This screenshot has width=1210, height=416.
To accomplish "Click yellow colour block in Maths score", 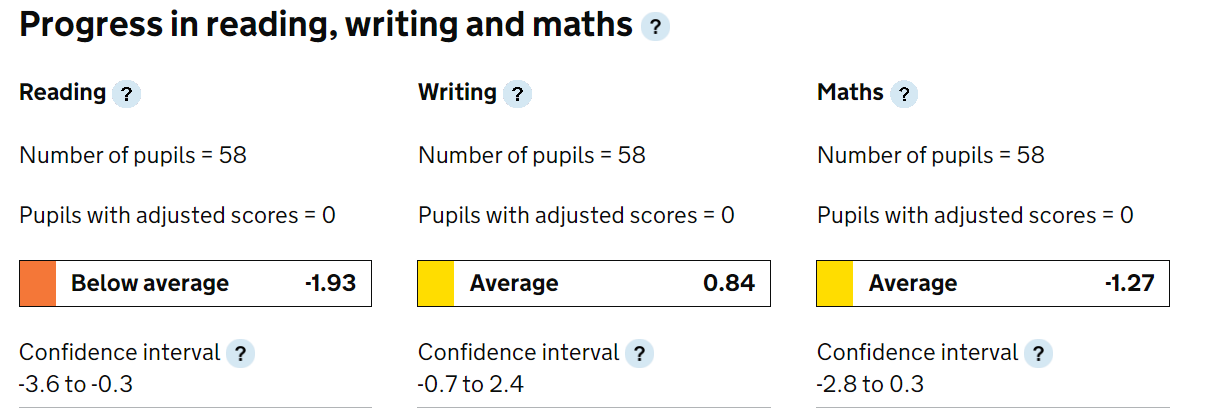I will pyautogui.click(x=835, y=283).
